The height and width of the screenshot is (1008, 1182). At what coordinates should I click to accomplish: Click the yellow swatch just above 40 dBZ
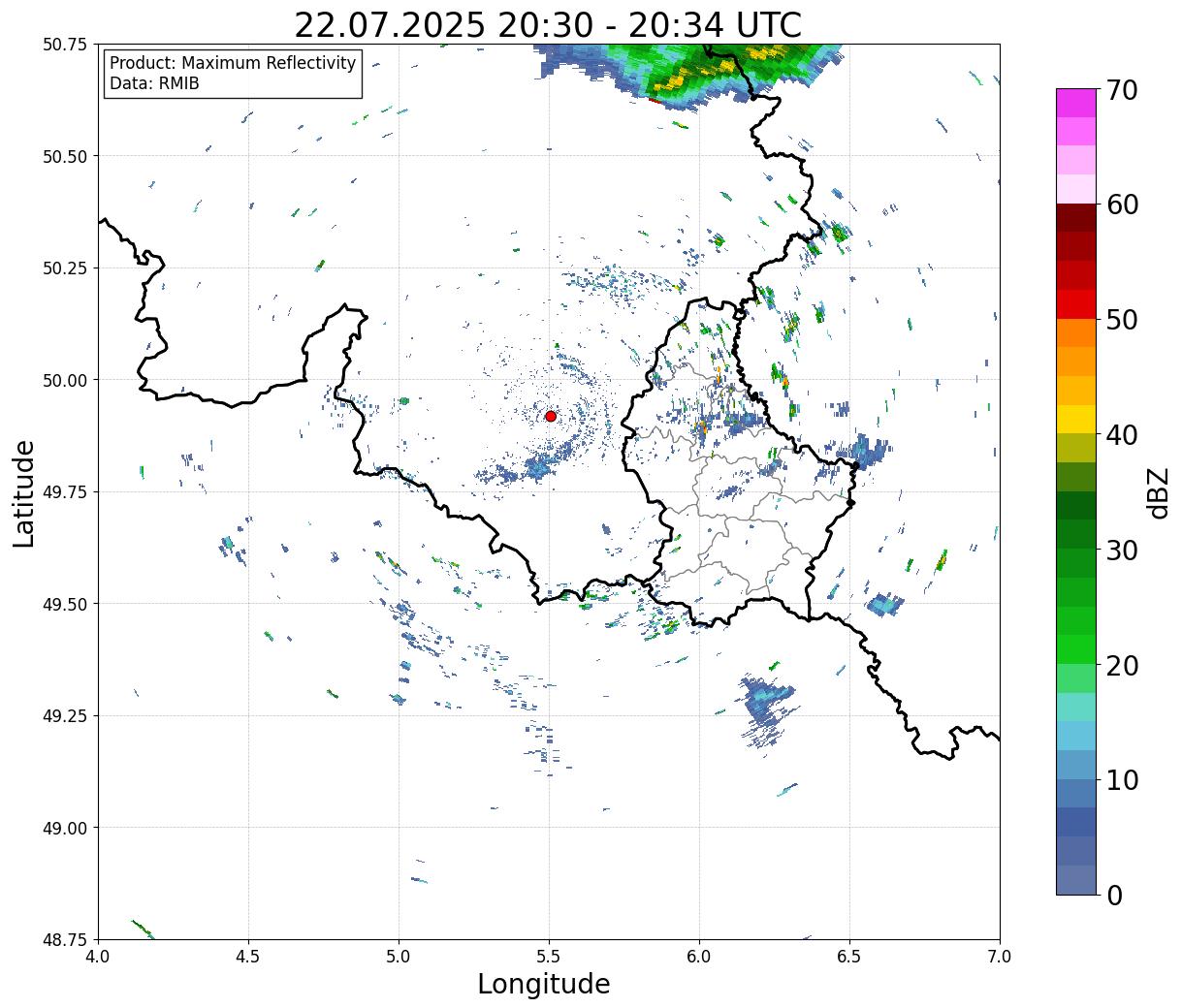click(x=1076, y=419)
